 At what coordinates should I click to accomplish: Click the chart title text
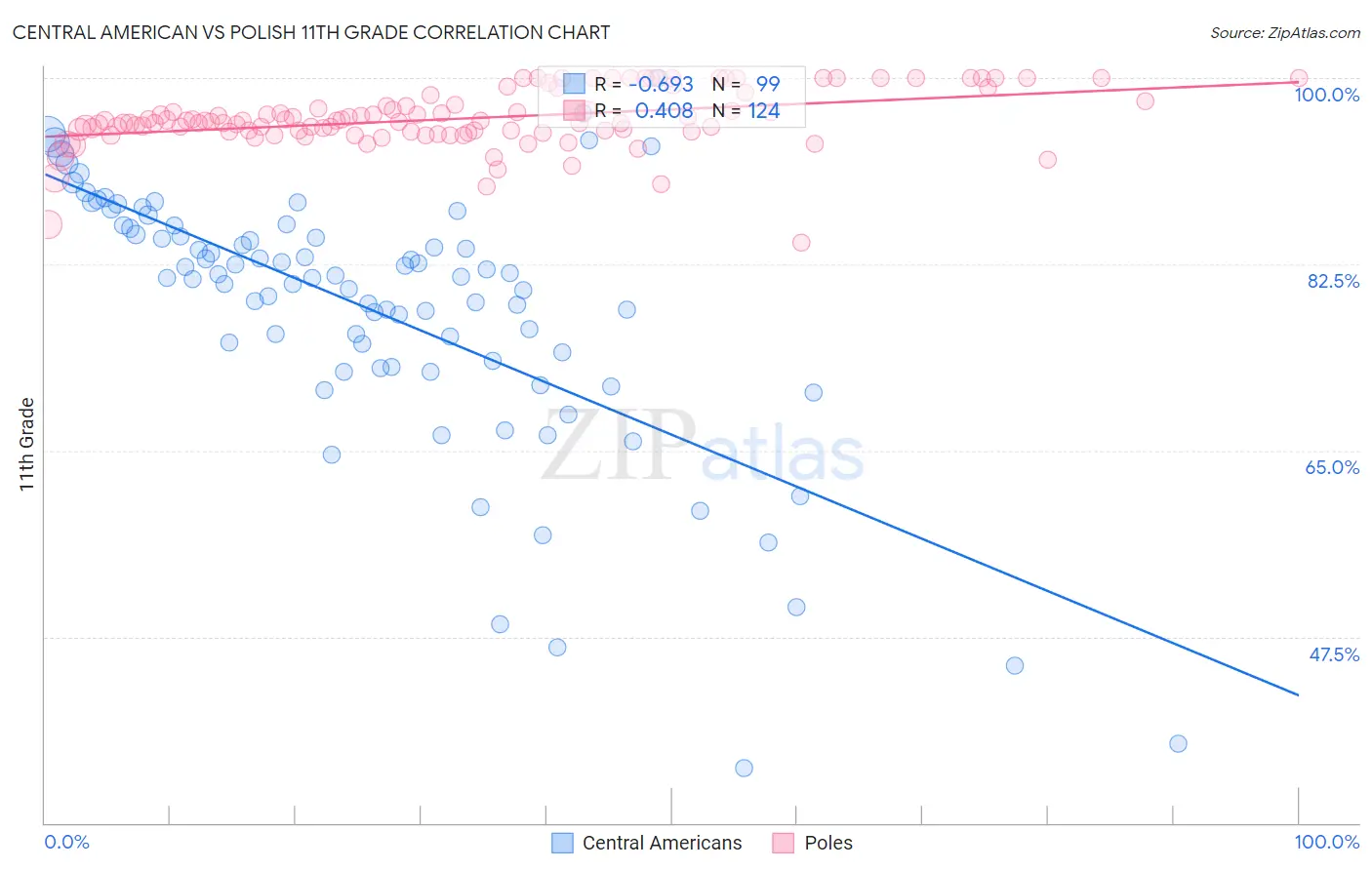pyautogui.click(x=311, y=32)
